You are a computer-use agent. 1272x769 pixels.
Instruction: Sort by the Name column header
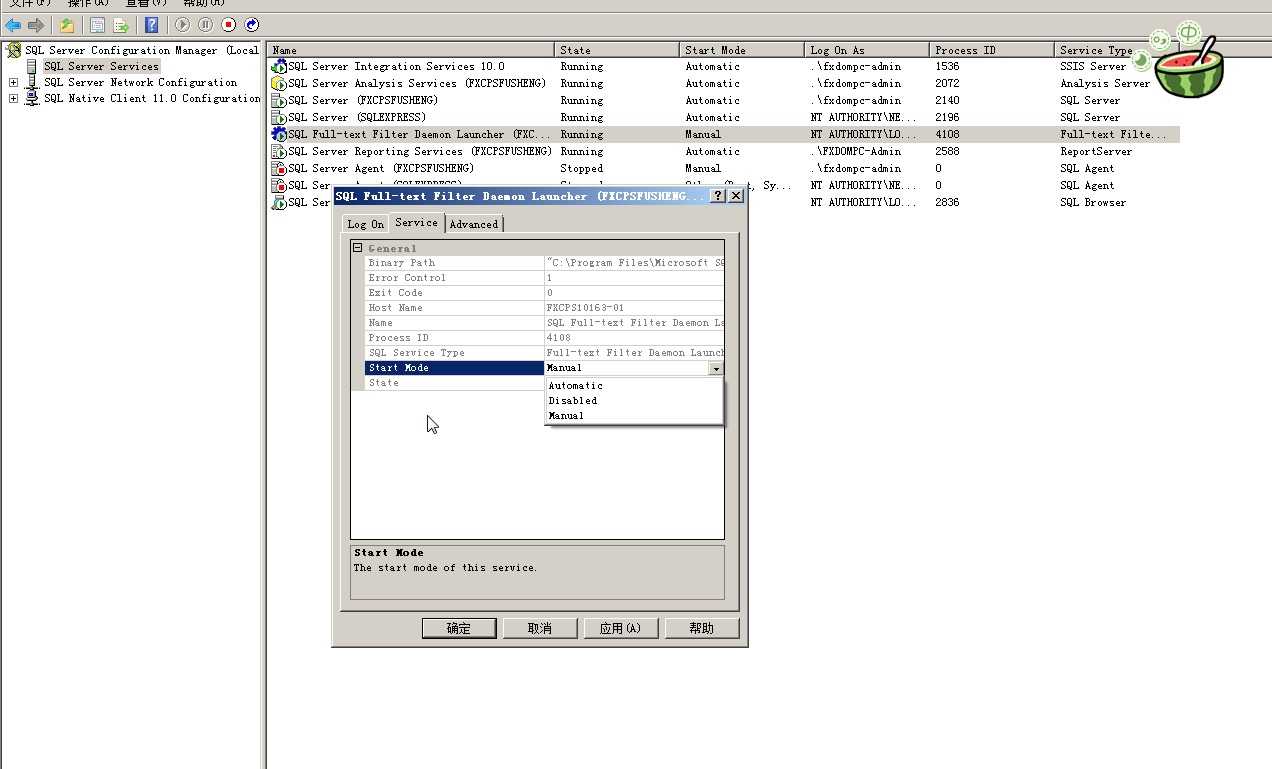click(411, 50)
